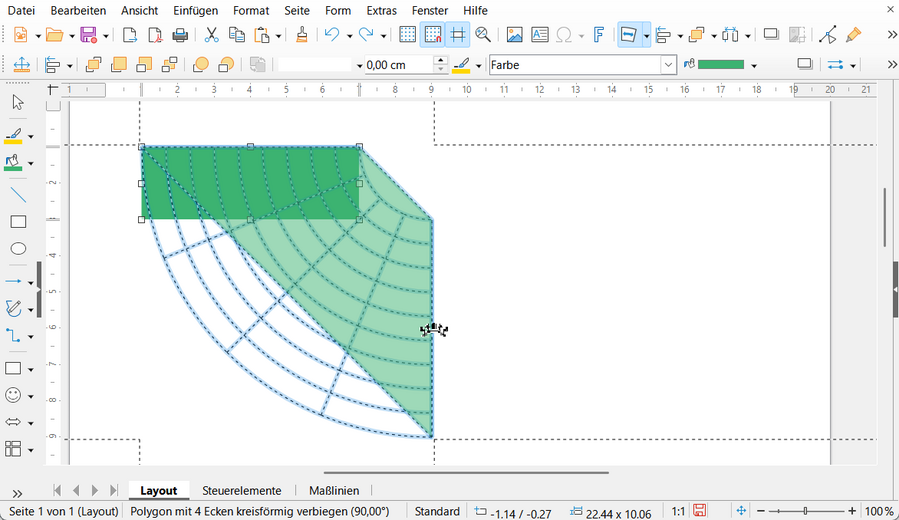
Task: Insert an image using the picture icon
Action: [x=514, y=35]
